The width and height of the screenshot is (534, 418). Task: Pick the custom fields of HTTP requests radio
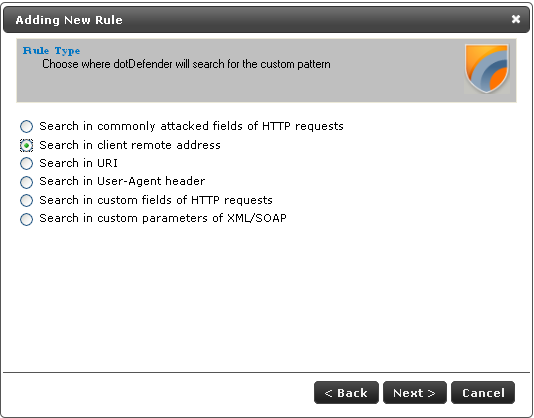(x=26, y=200)
